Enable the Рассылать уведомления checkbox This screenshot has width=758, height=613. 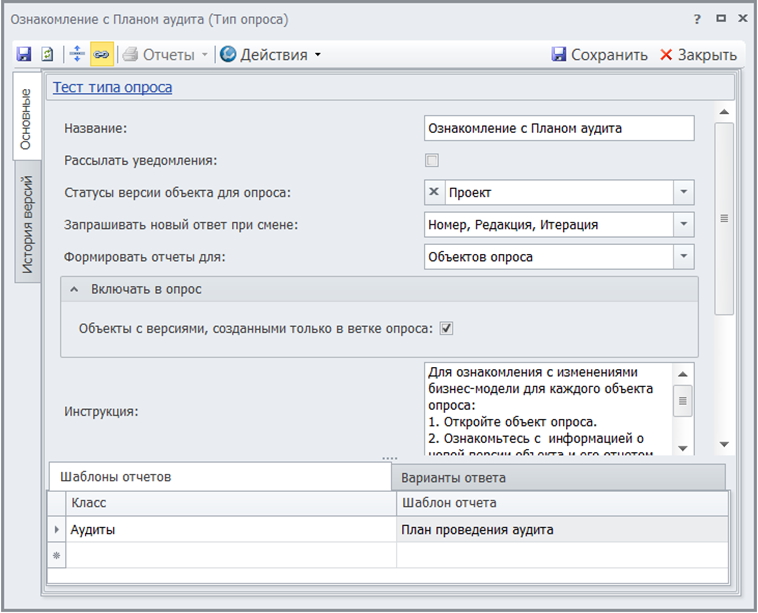pos(432,160)
